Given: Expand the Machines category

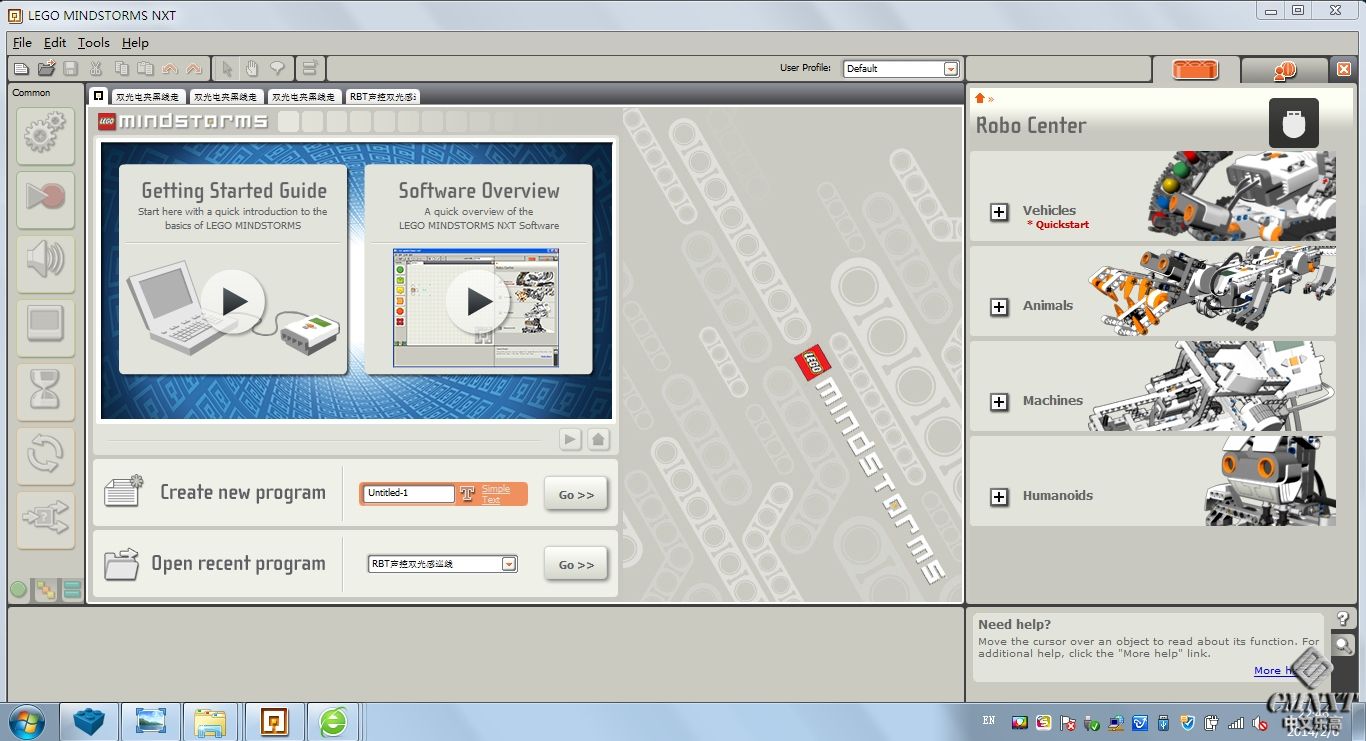Looking at the screenshot, I should coord(999,402).
